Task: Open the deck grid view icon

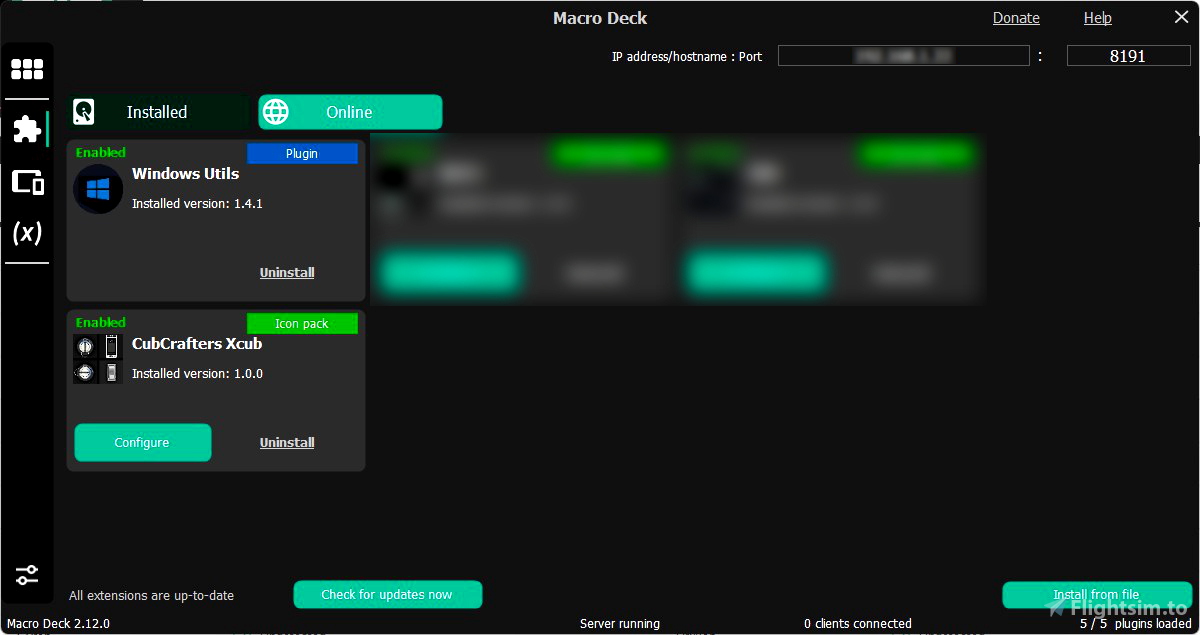Action: point(27,69)
